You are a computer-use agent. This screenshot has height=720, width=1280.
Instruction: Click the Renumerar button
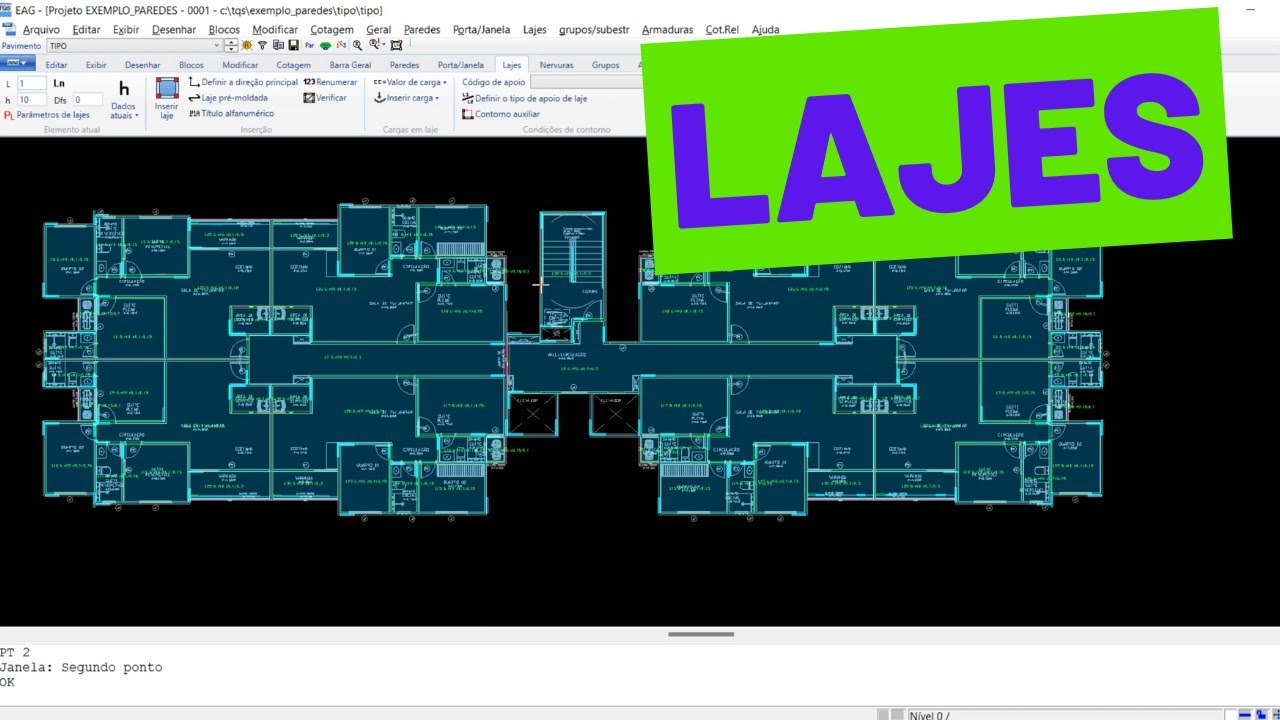[330, 82]
